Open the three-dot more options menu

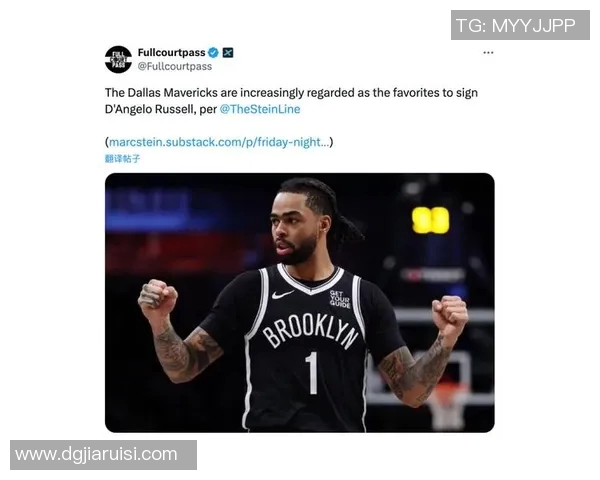point(488,52)
